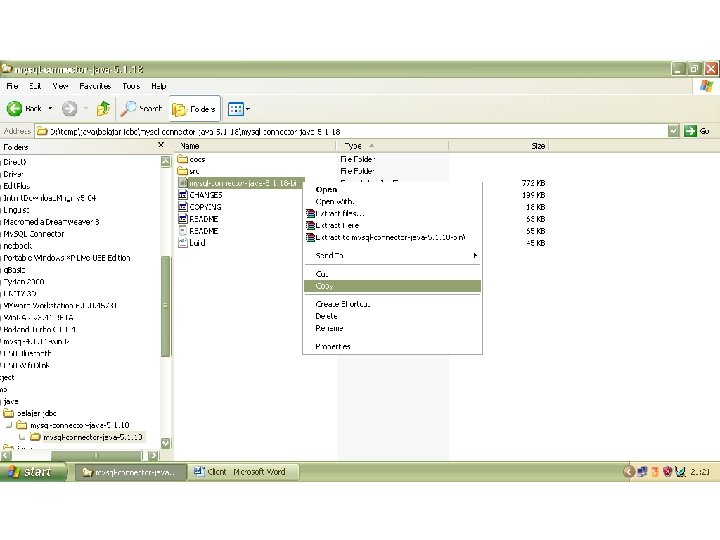Screen dimensions: 720x540
Task: Choose Delete in the context menu
Action: coord(392,316)
